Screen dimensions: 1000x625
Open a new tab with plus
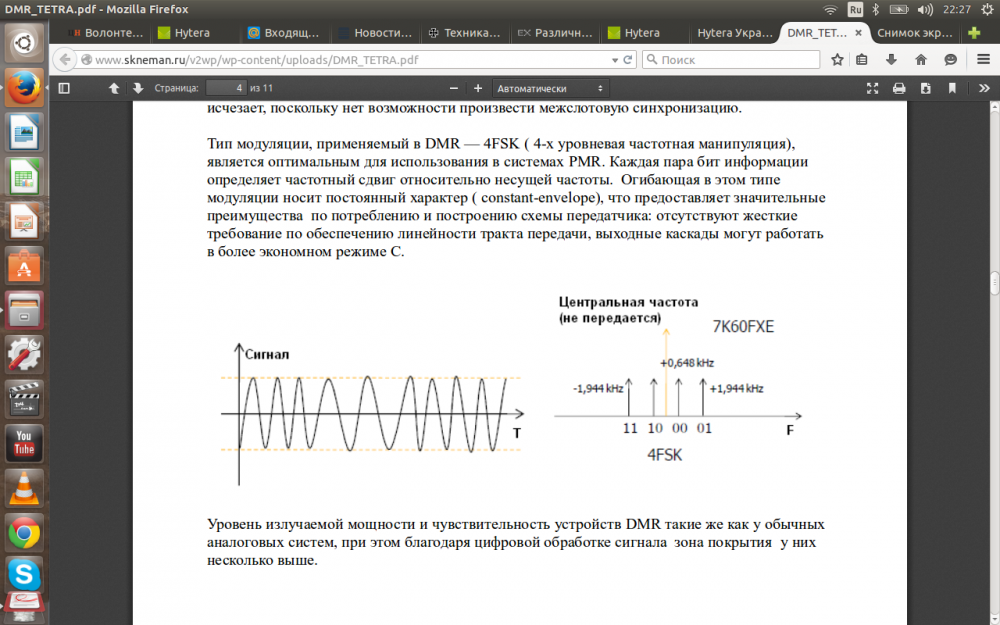pyautogui.click(x=974, y=33)
